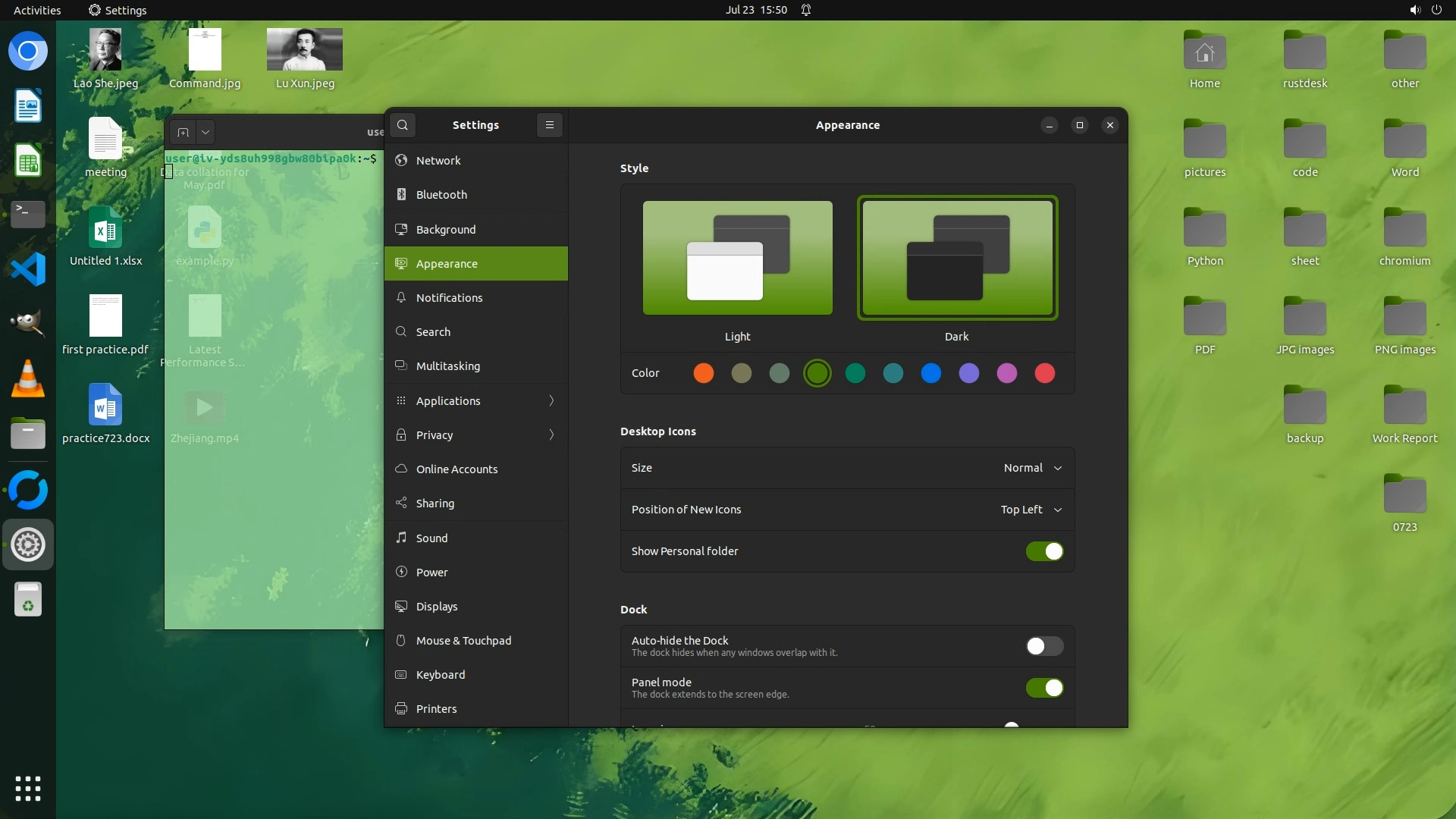Open the GIMP dock icon
Image resolution: width=1456 pixels, height=819 pixels.
pos(28,324)
